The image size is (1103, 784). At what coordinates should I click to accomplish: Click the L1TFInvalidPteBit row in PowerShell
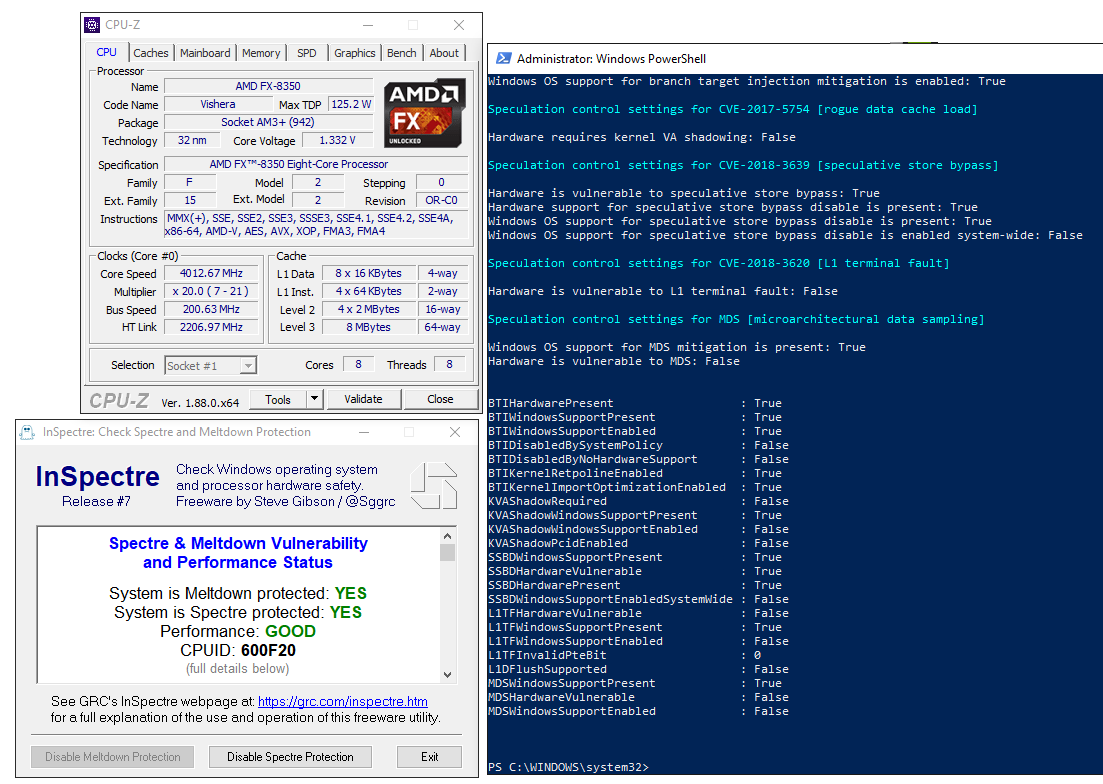coord(624,655)
